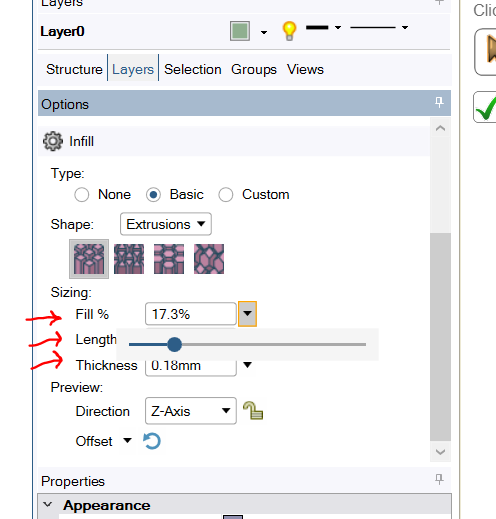Open the Infill gear settings

[53, 141]
